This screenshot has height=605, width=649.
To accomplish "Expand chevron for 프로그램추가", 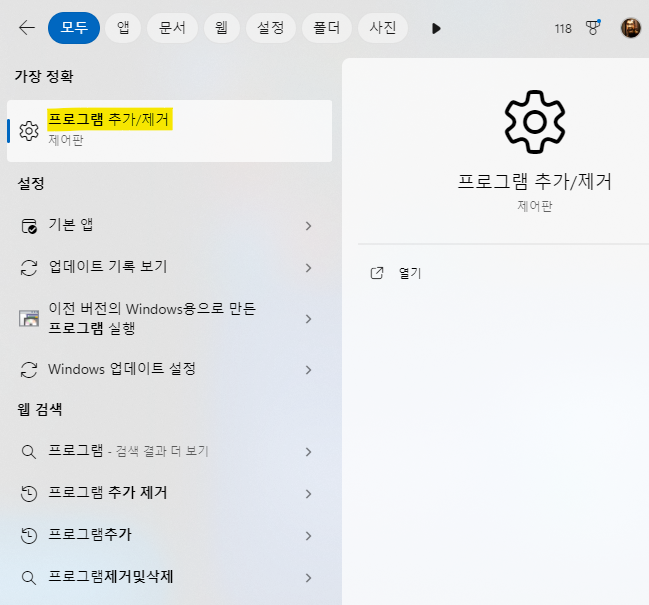I will click(x=308, y=536).
